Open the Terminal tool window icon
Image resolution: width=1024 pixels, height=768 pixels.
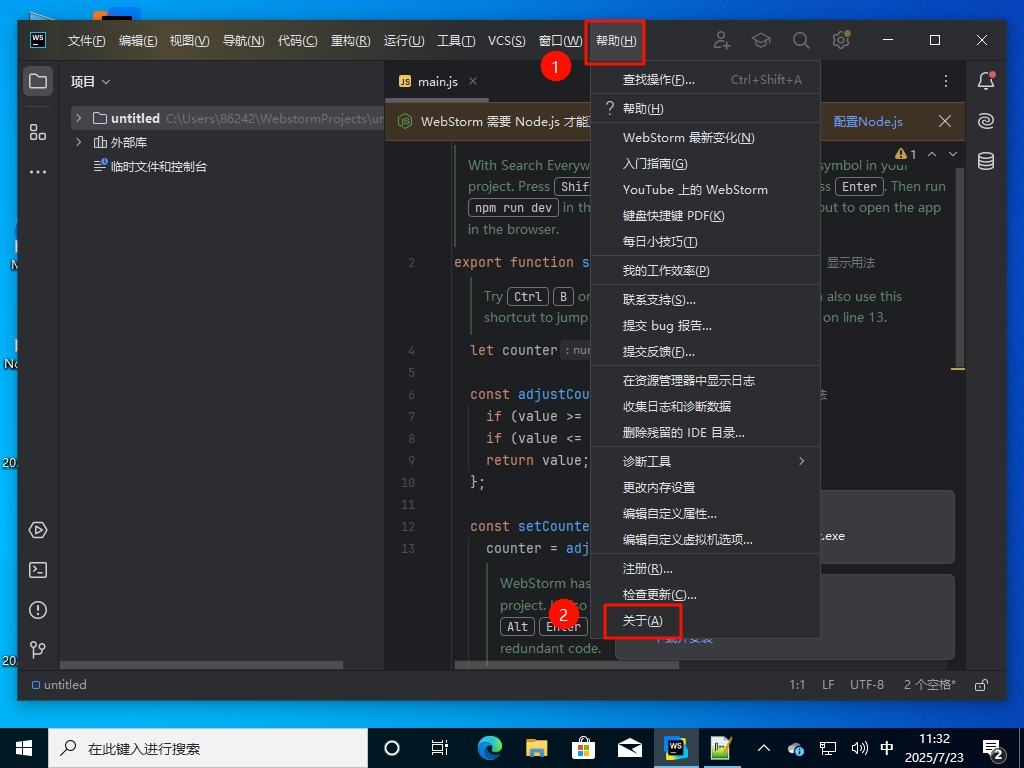click(x=38, y=569)
